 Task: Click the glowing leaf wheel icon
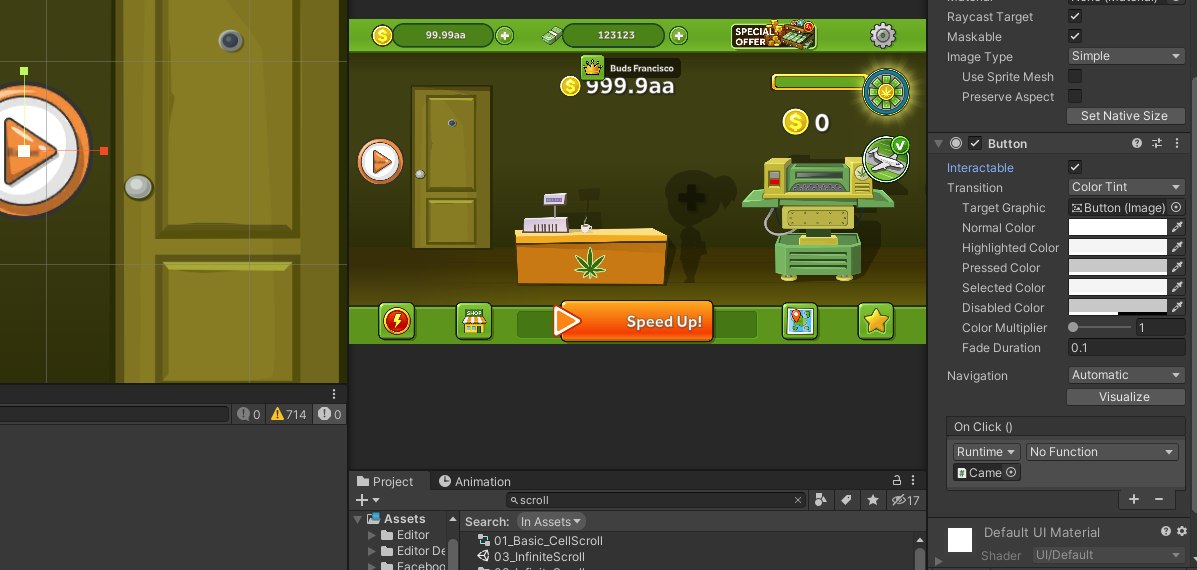click(x=886, y=92)
